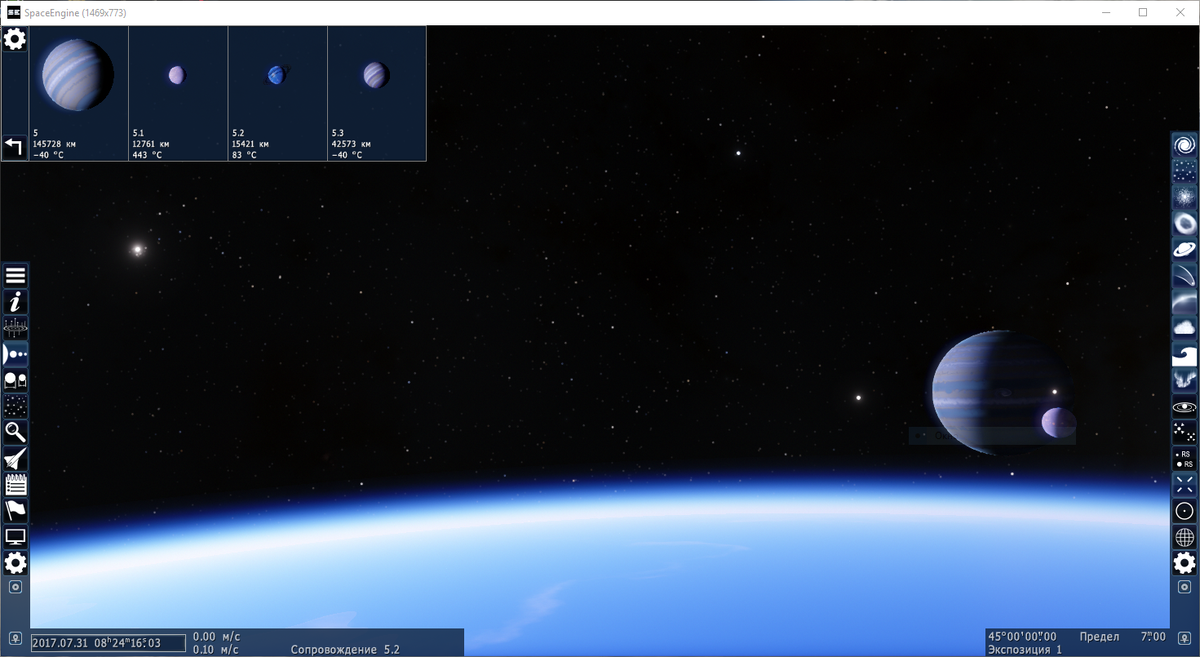Open the locations flag icon
1200x657 pixels.
(x=15, y=510)
